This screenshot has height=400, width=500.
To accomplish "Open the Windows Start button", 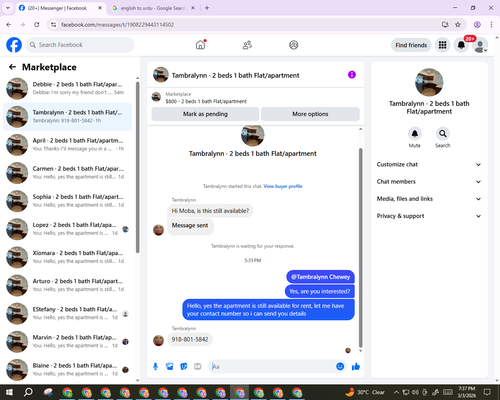I will coord(9,392).
